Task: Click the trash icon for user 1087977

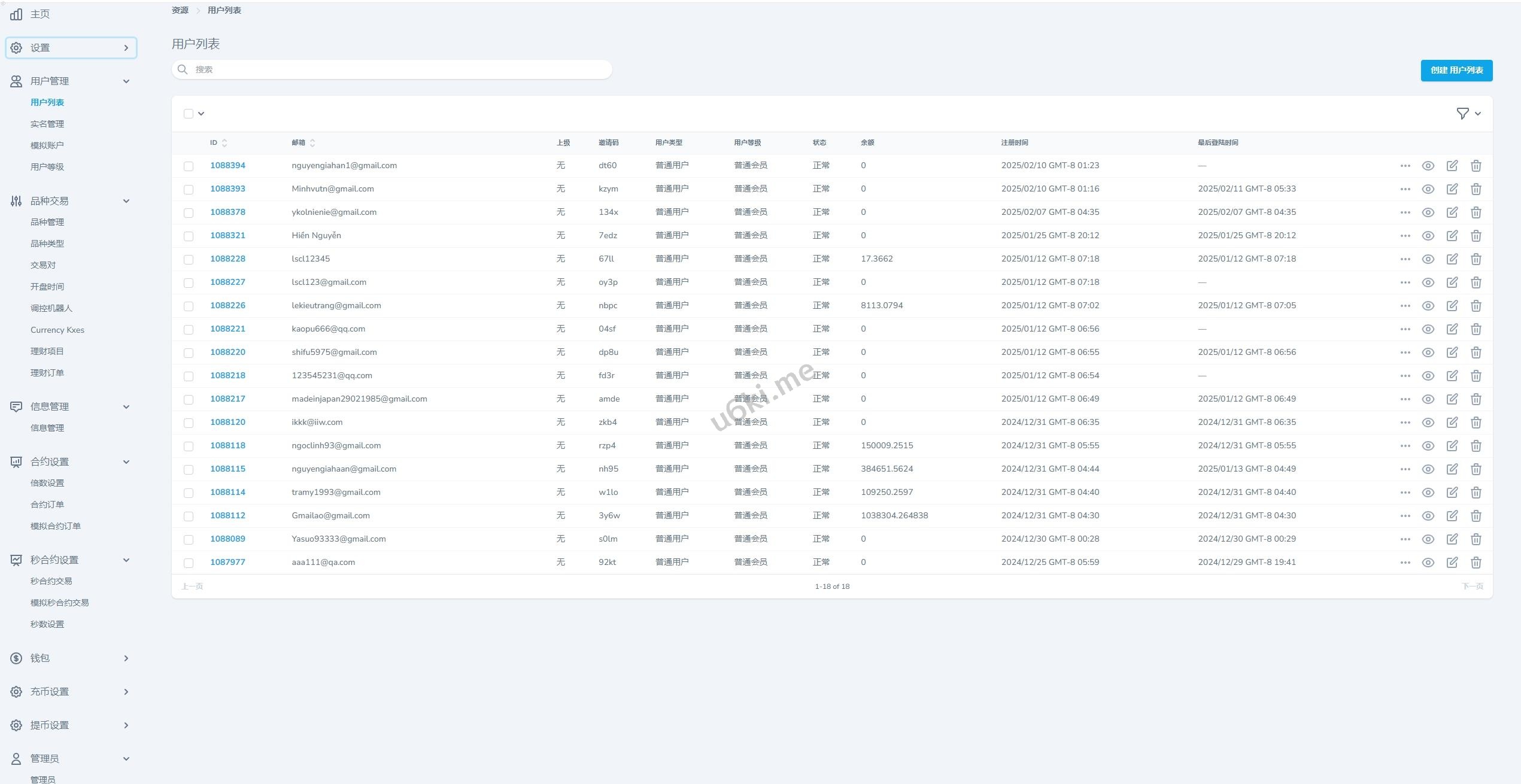Action: click(1476, 563)
